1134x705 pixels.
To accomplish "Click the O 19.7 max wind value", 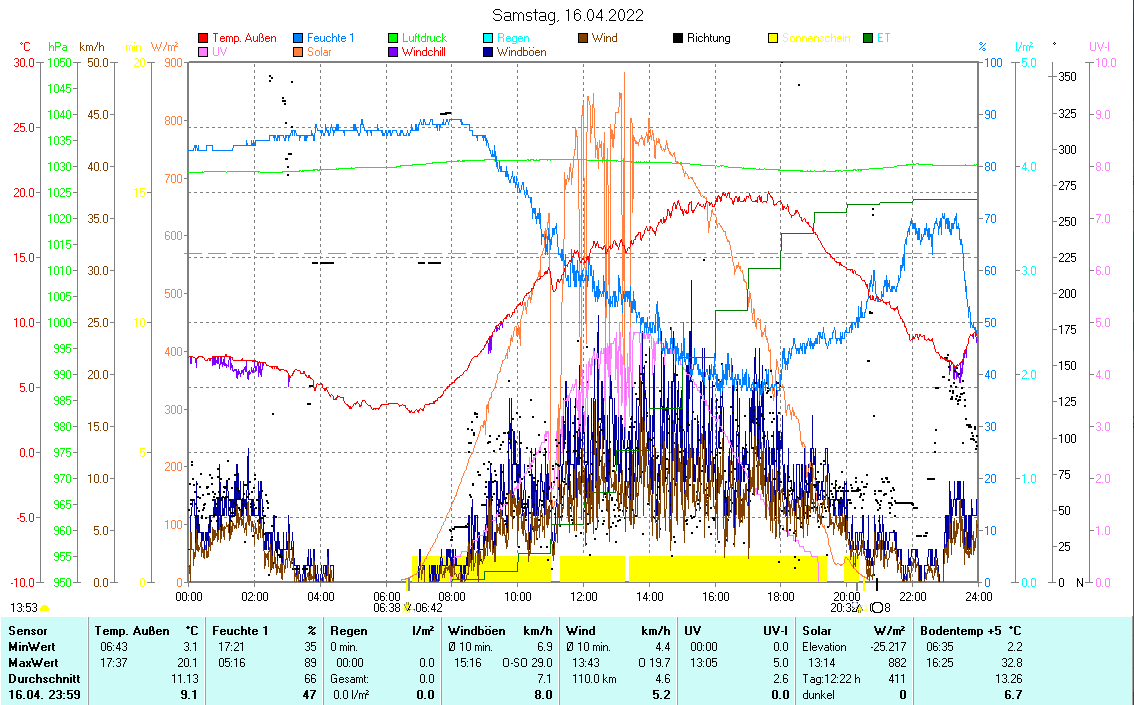I will pos(654,663).
